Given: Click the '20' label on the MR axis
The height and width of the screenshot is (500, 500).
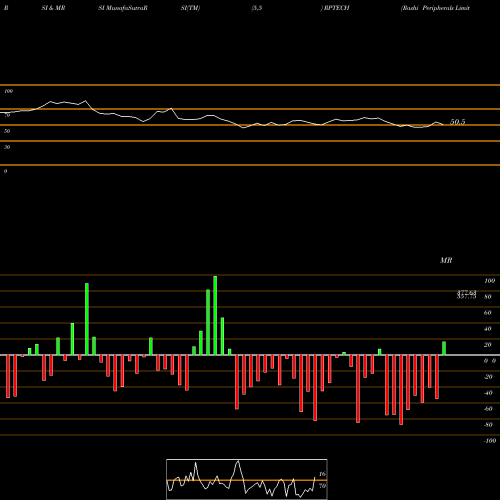Looking at the screenshot, I should 488,345.
